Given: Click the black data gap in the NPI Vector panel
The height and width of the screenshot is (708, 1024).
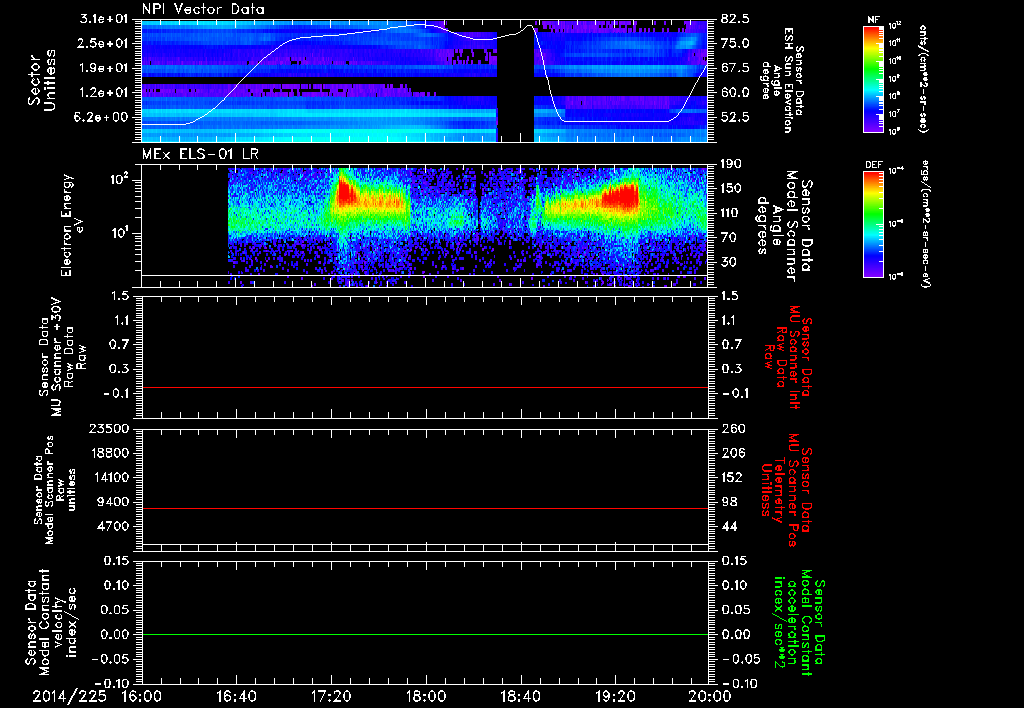Looking at the screenshot, I should (x=515, y=88).
